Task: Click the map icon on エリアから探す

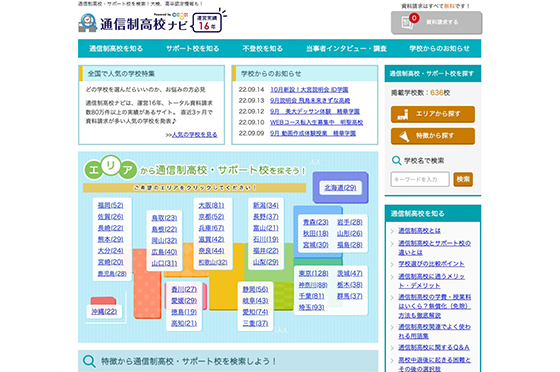Action: click(x=403, y=114)
